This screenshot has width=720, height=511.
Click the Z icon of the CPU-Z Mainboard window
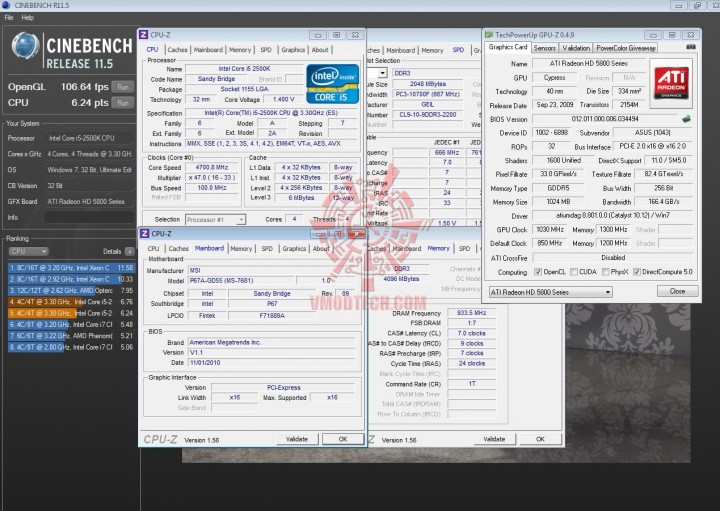coord(145,234)
